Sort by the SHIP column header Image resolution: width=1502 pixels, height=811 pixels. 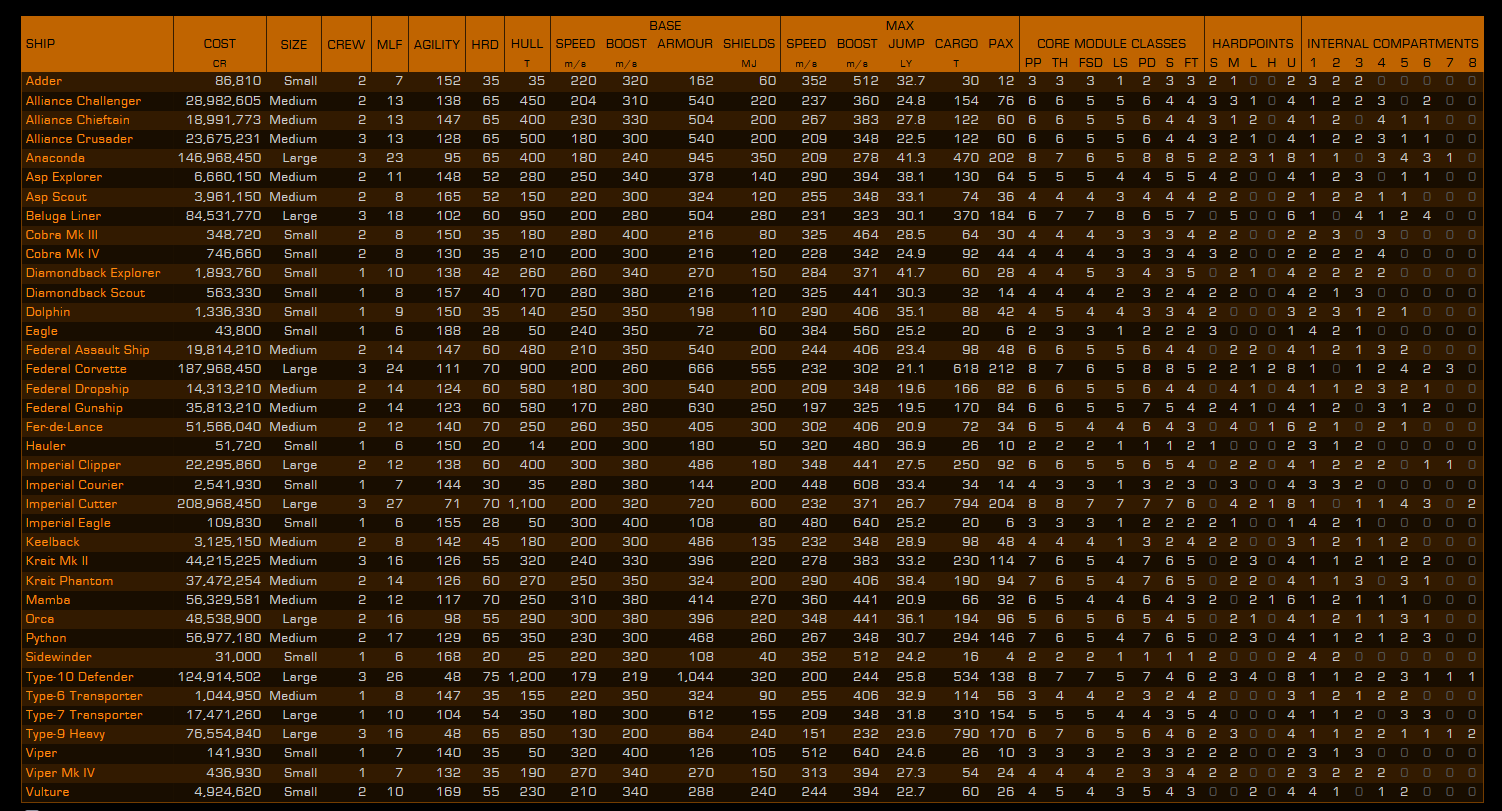[41, 44]
